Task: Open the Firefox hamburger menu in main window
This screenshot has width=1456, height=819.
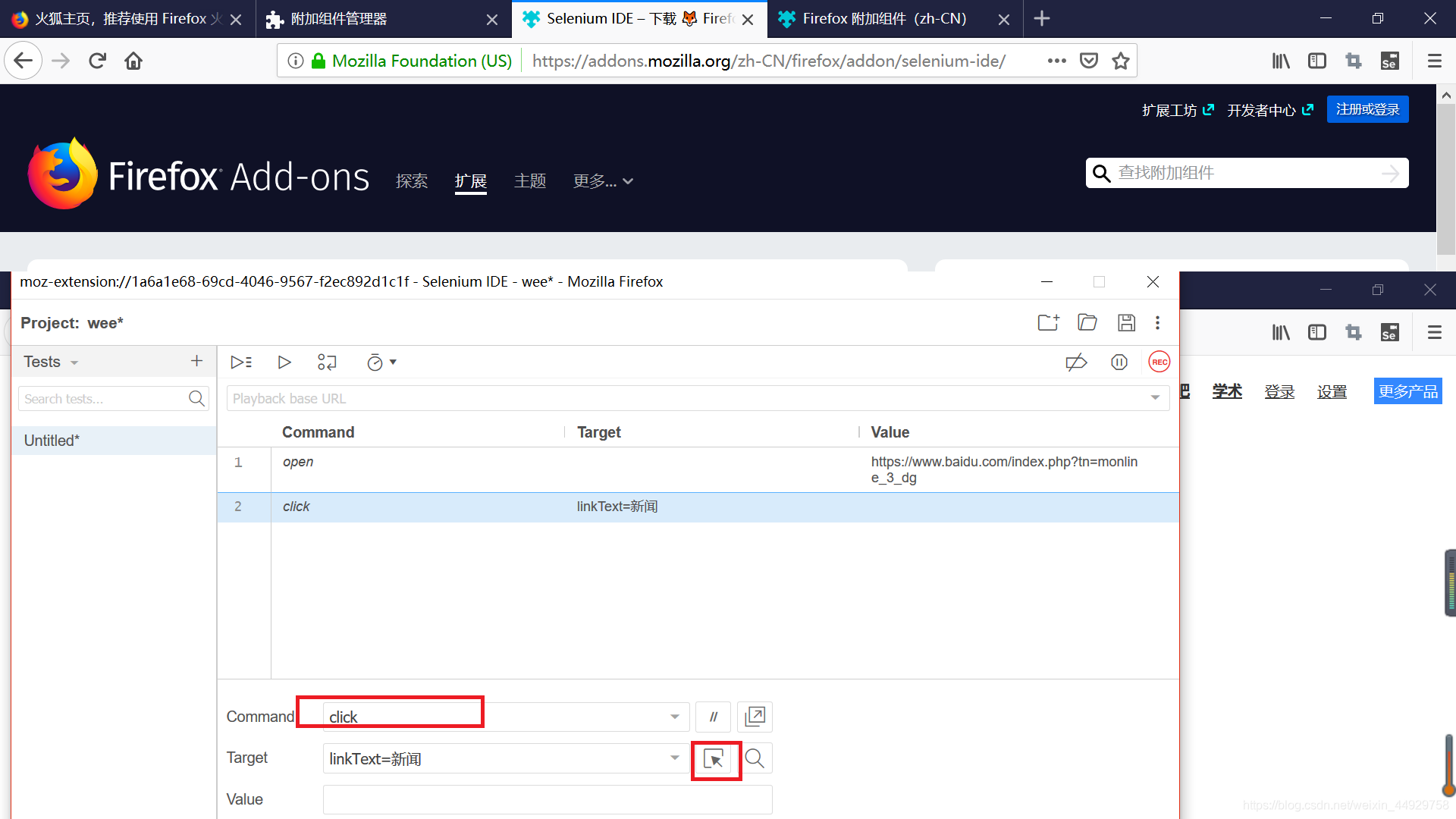Action: tap(1434, 61)
